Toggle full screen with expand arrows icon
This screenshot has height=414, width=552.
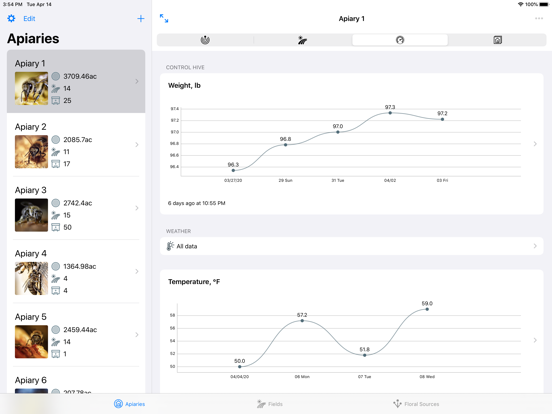coord(164,18)
